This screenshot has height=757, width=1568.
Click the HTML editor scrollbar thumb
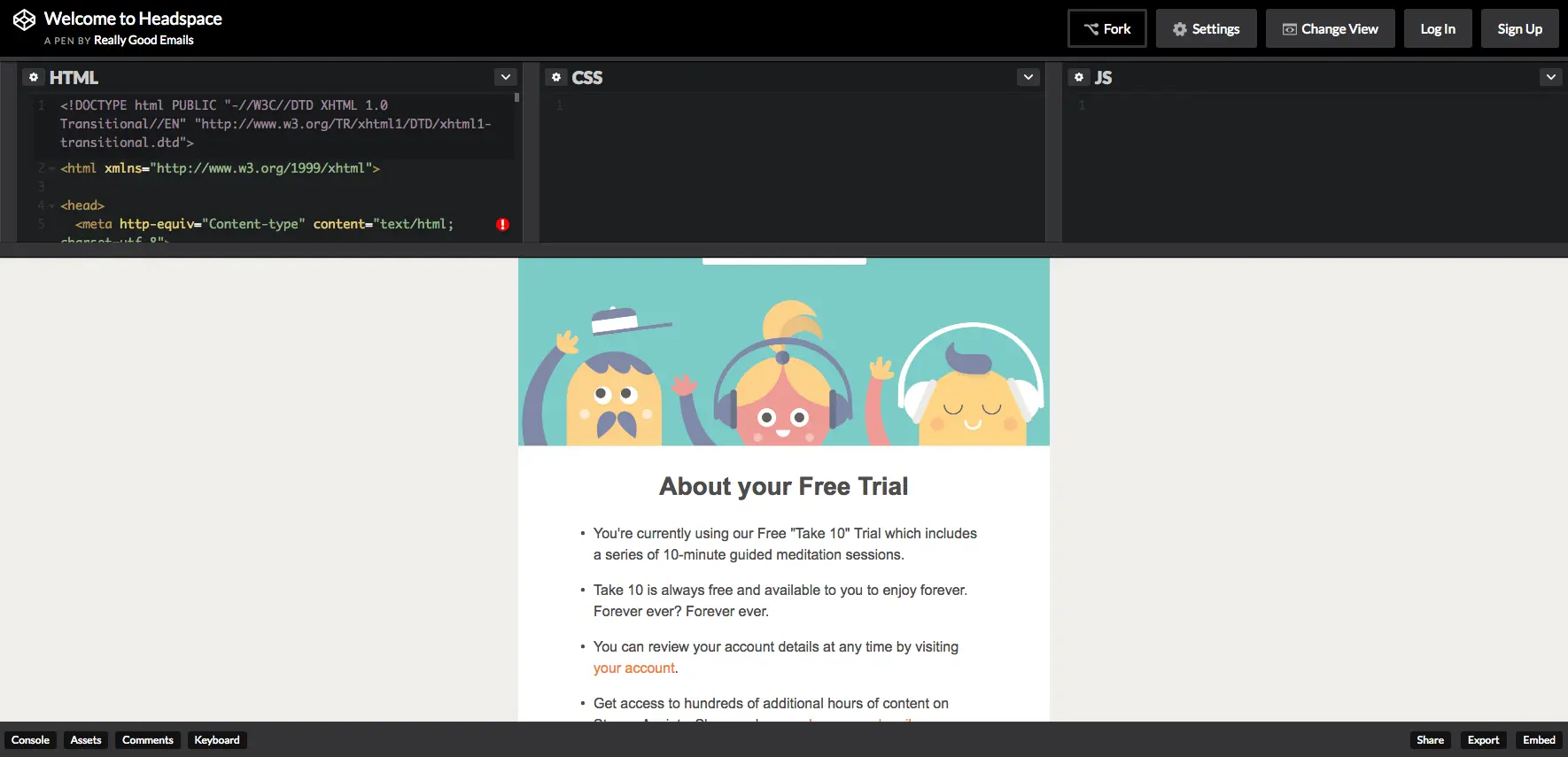[x=516, y=98]
